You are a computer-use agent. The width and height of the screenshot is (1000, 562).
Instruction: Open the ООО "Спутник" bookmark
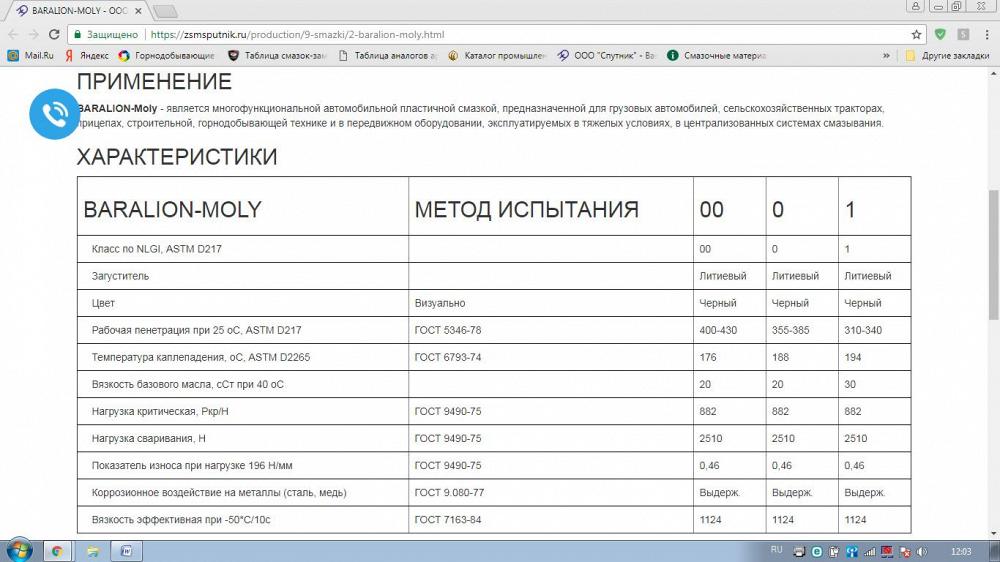tap(607, 55)
